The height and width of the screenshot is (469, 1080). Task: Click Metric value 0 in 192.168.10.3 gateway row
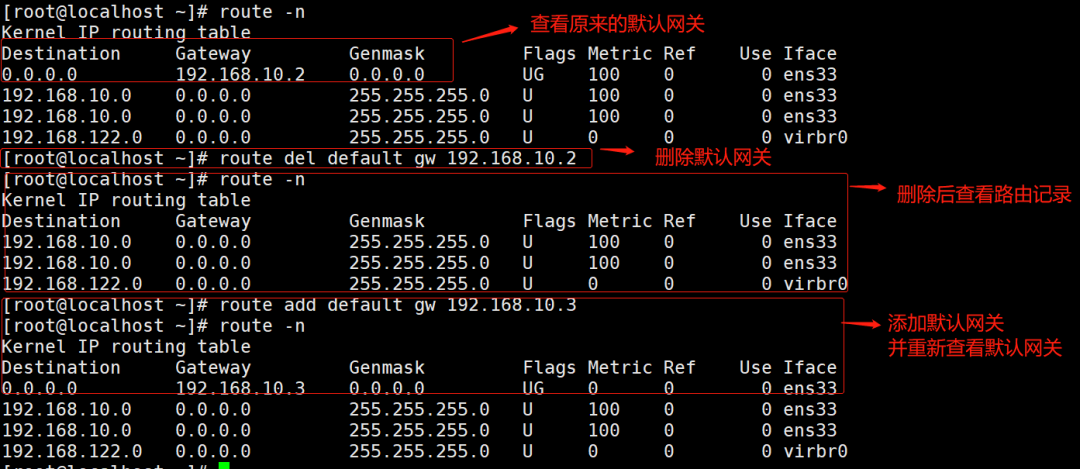(x=593, y=388)
